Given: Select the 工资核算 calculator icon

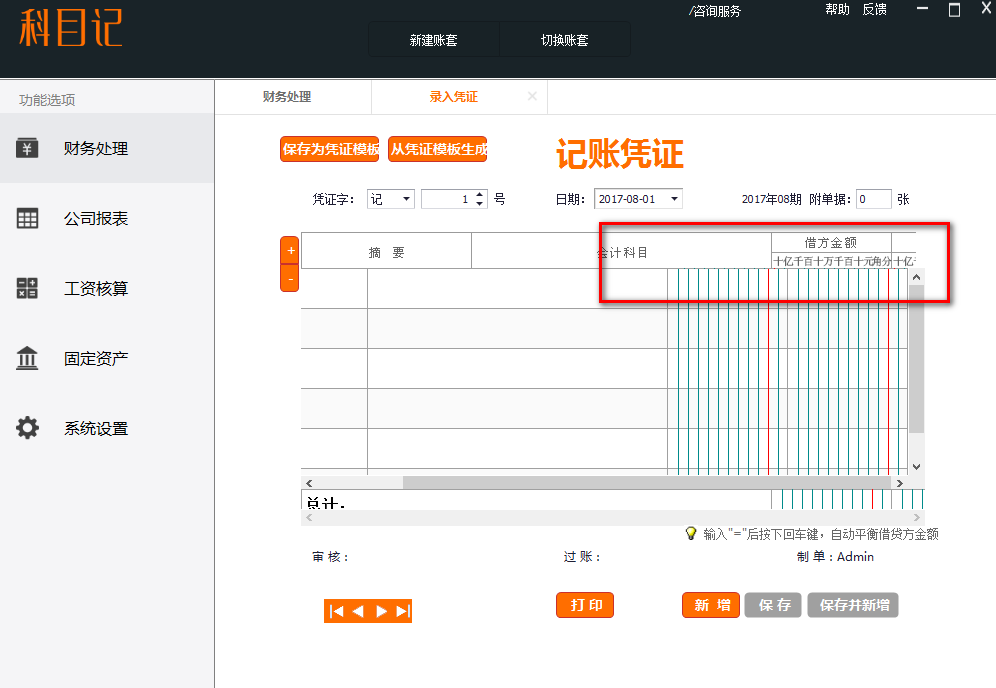Looking at the screenshot, I should [27, 288].
